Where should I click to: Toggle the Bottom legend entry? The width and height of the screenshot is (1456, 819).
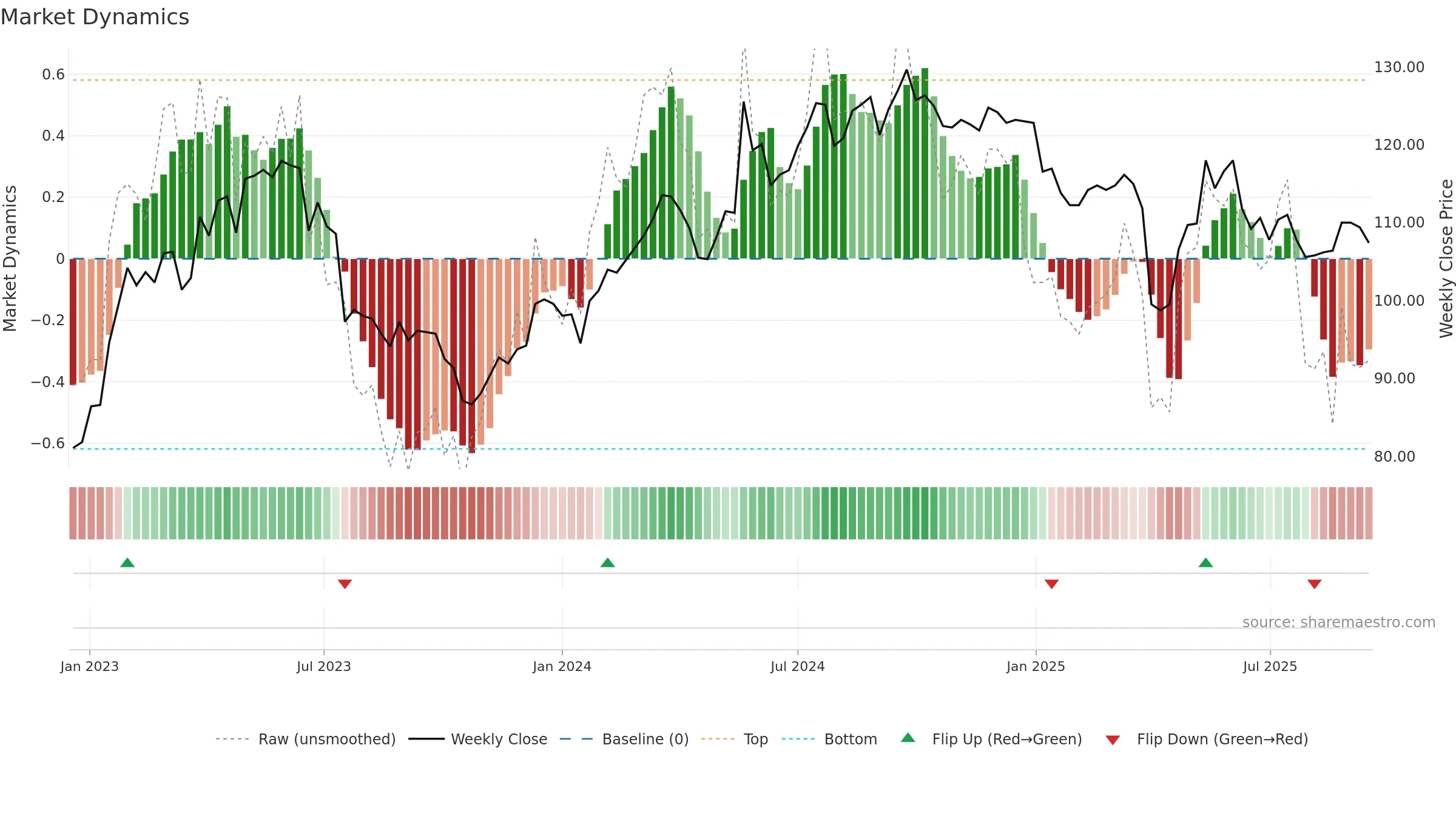[x=829, y=739]
